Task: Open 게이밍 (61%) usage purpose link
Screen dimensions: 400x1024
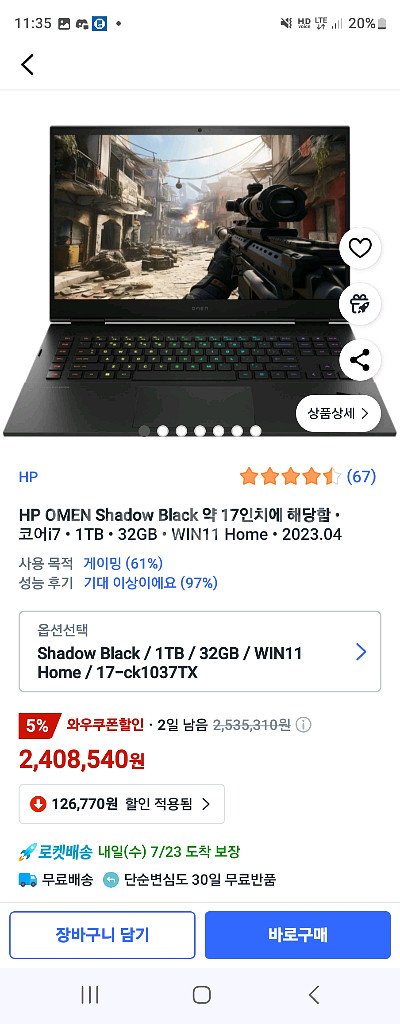Action: click(123, 563)
